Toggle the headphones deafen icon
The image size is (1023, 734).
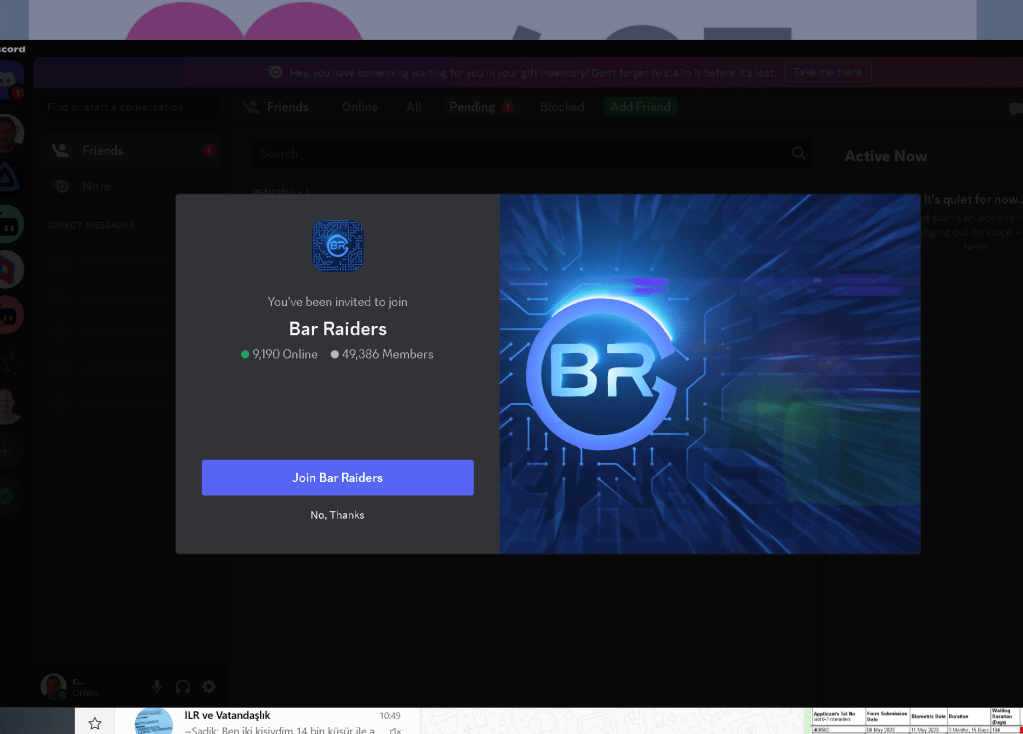click(x=183, y=686)
